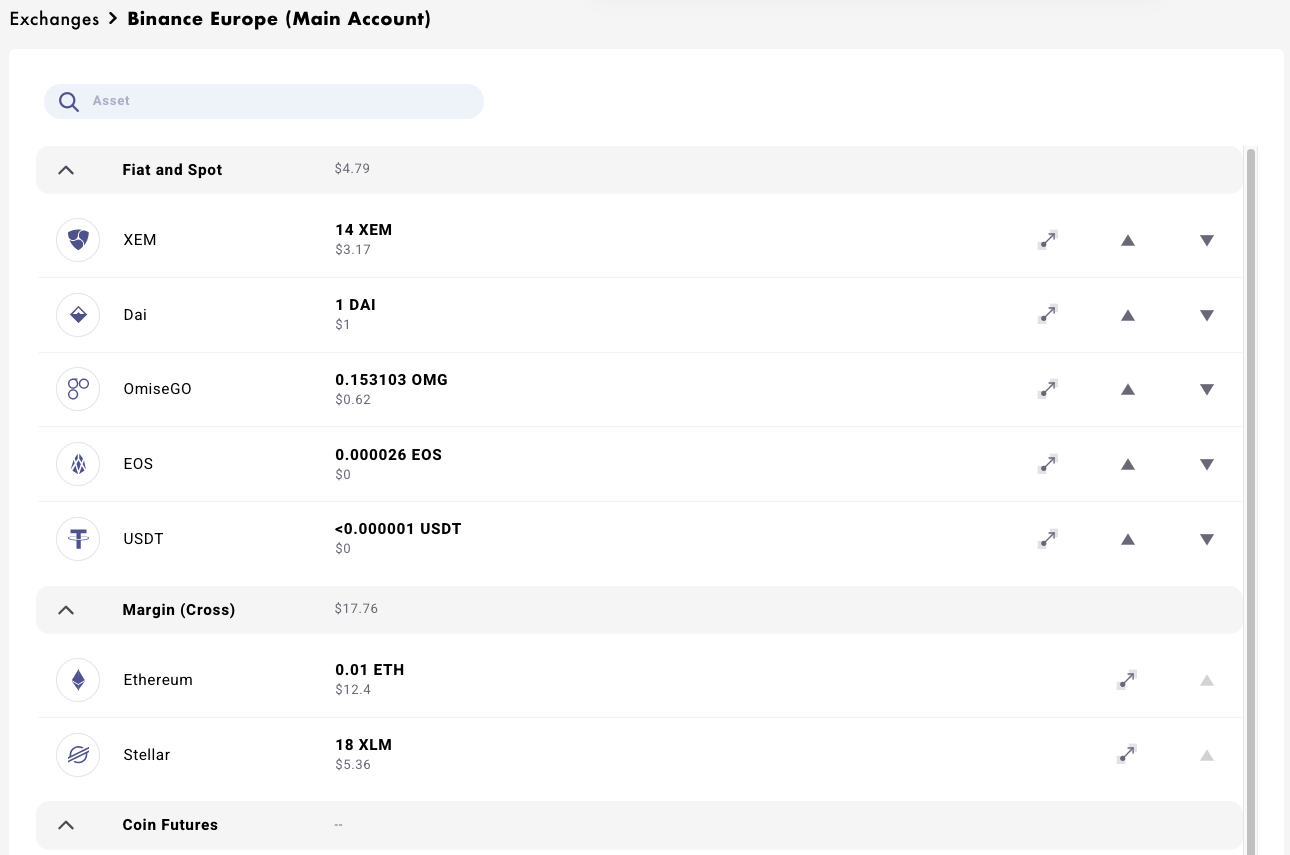Click the $12.4 Ethereum value
Screen dimensions: 1290x855
point(353,690)
